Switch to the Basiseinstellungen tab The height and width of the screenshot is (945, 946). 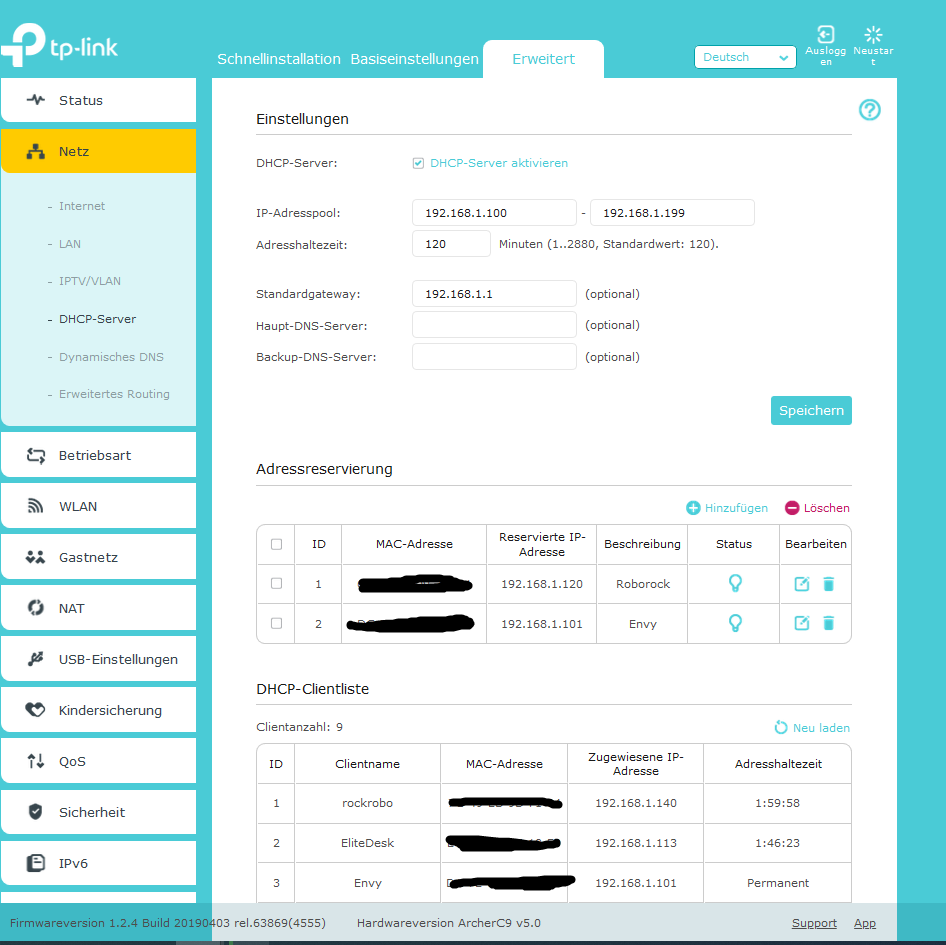tap(414, 59)
